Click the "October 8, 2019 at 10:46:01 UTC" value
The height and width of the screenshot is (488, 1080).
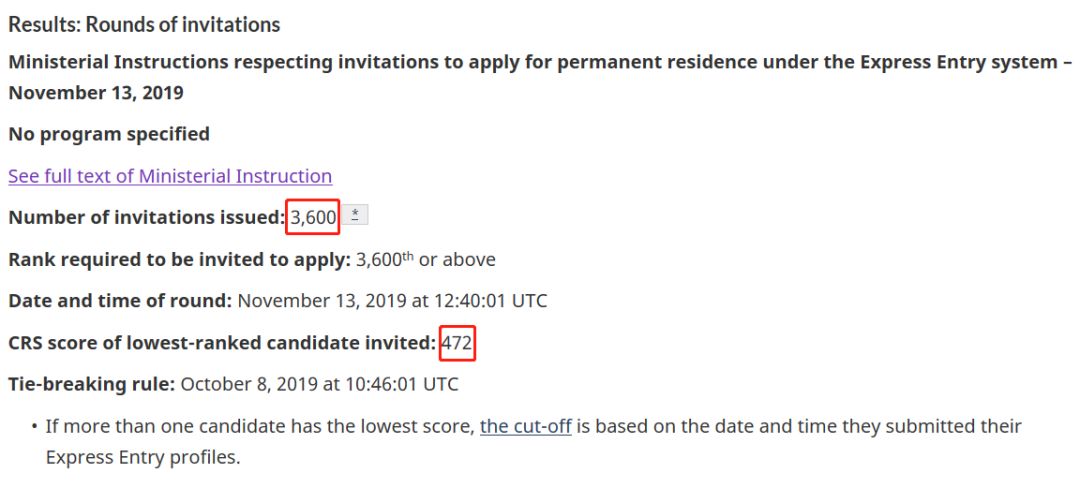tap(319, 384)
